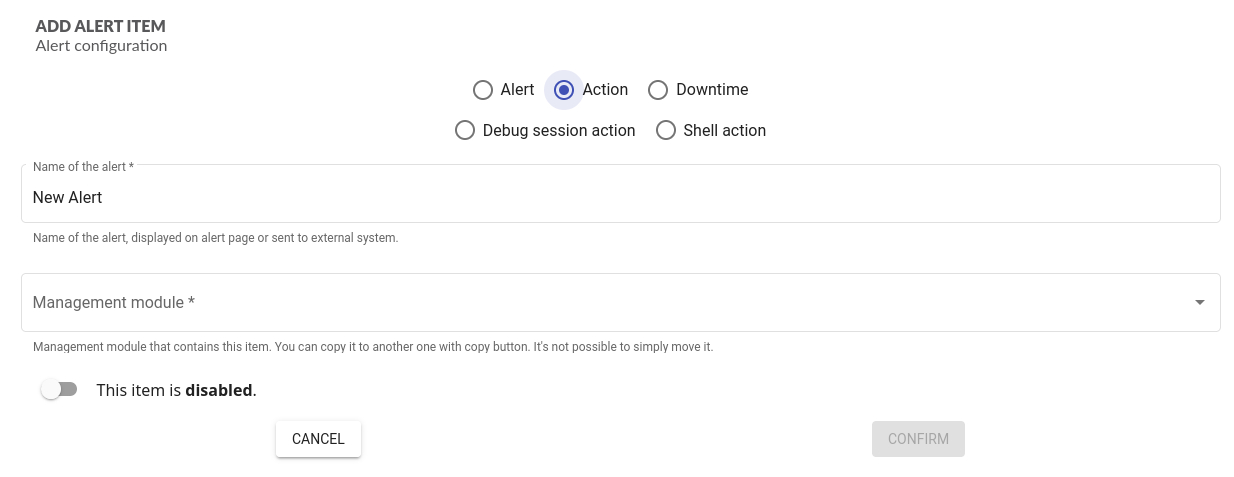1234x477 pixels.
Task: Click the alert name helper text
Action: coord(215,238)
